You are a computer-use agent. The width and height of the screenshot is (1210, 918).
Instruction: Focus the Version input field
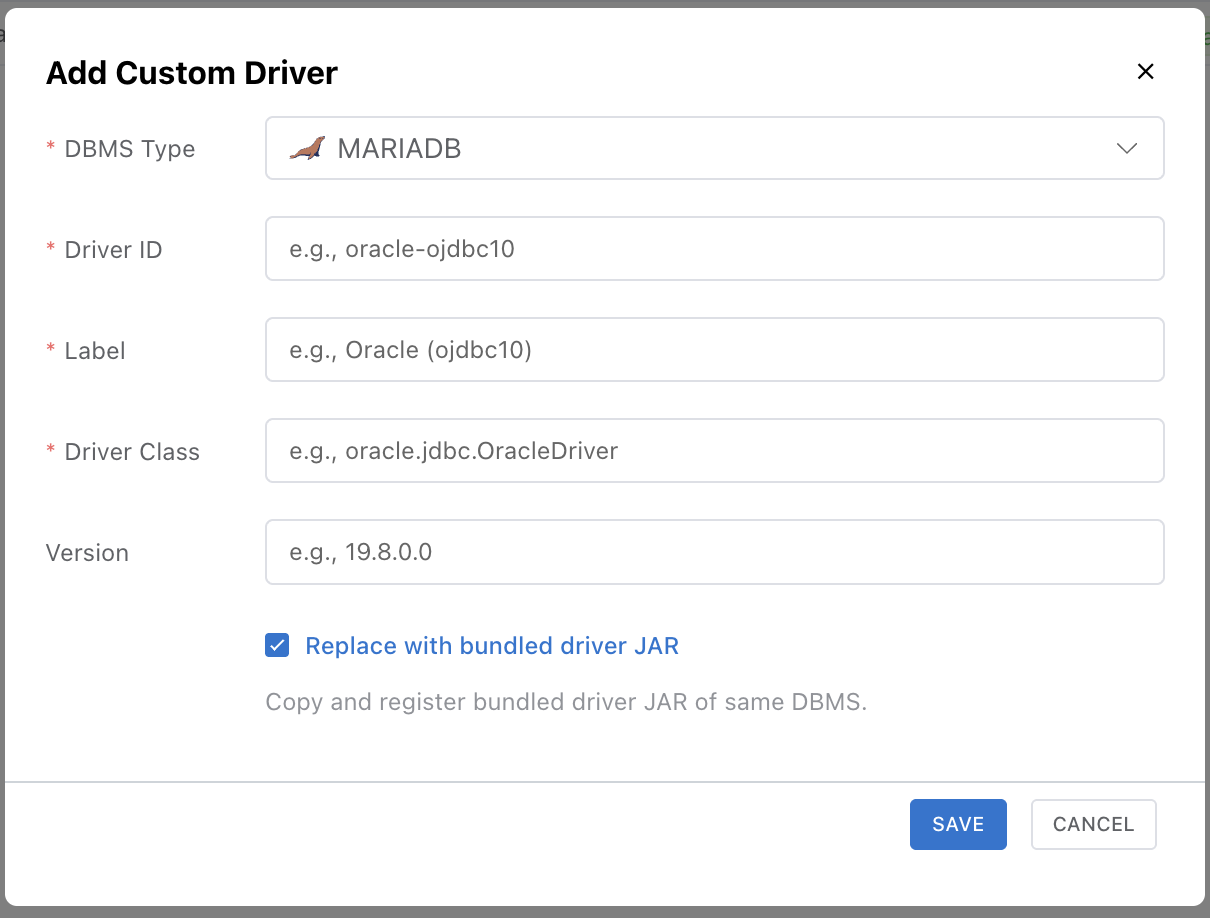[x=714, y=552]
